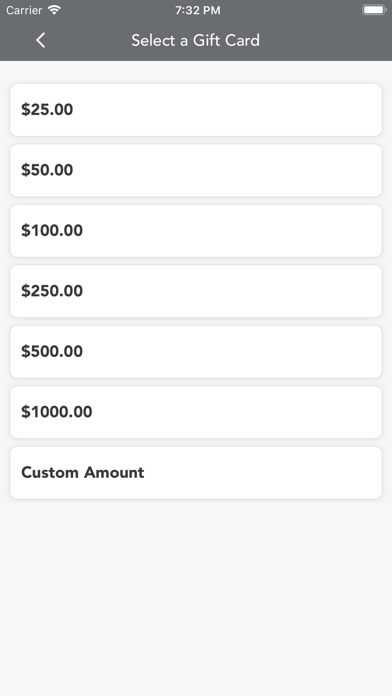This screenshot has width=392, height=696.
Task: Tap the Select a Gift Card title
Action: click(195, 40)
